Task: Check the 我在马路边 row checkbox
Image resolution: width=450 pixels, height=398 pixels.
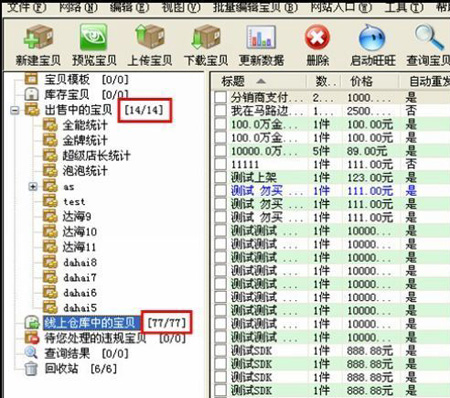Action: 220,111
